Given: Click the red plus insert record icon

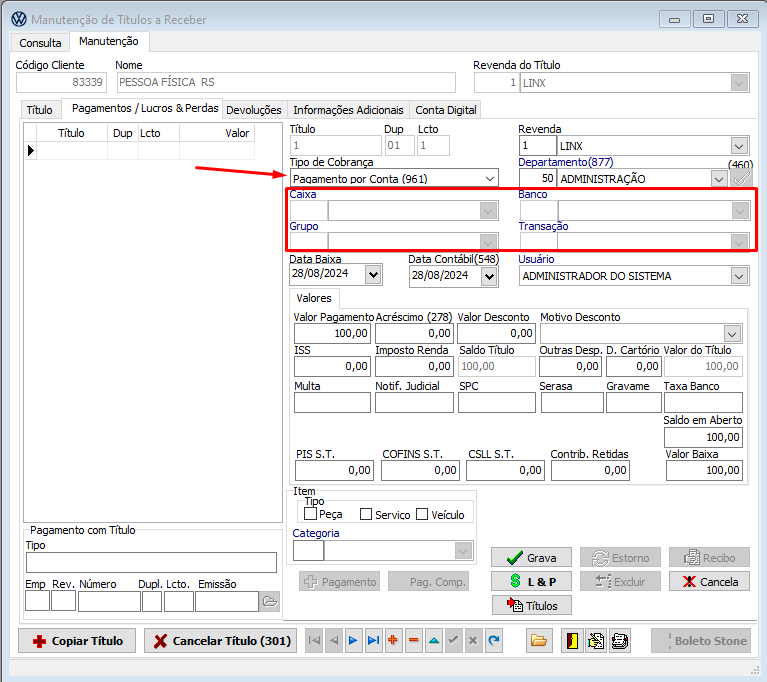Looking at the screenshot, I should click(x=393, y=640).
